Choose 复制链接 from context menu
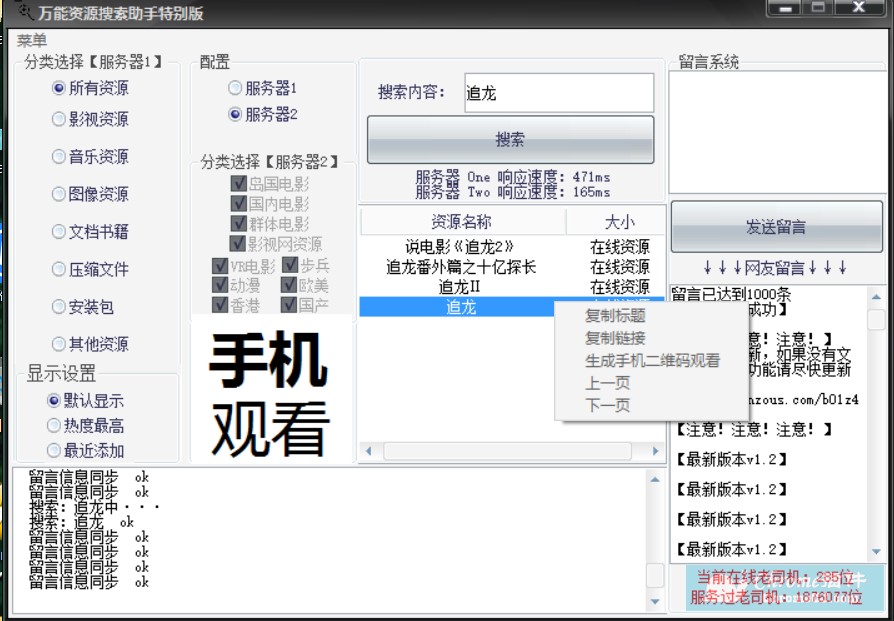 (x=615, y=338)
